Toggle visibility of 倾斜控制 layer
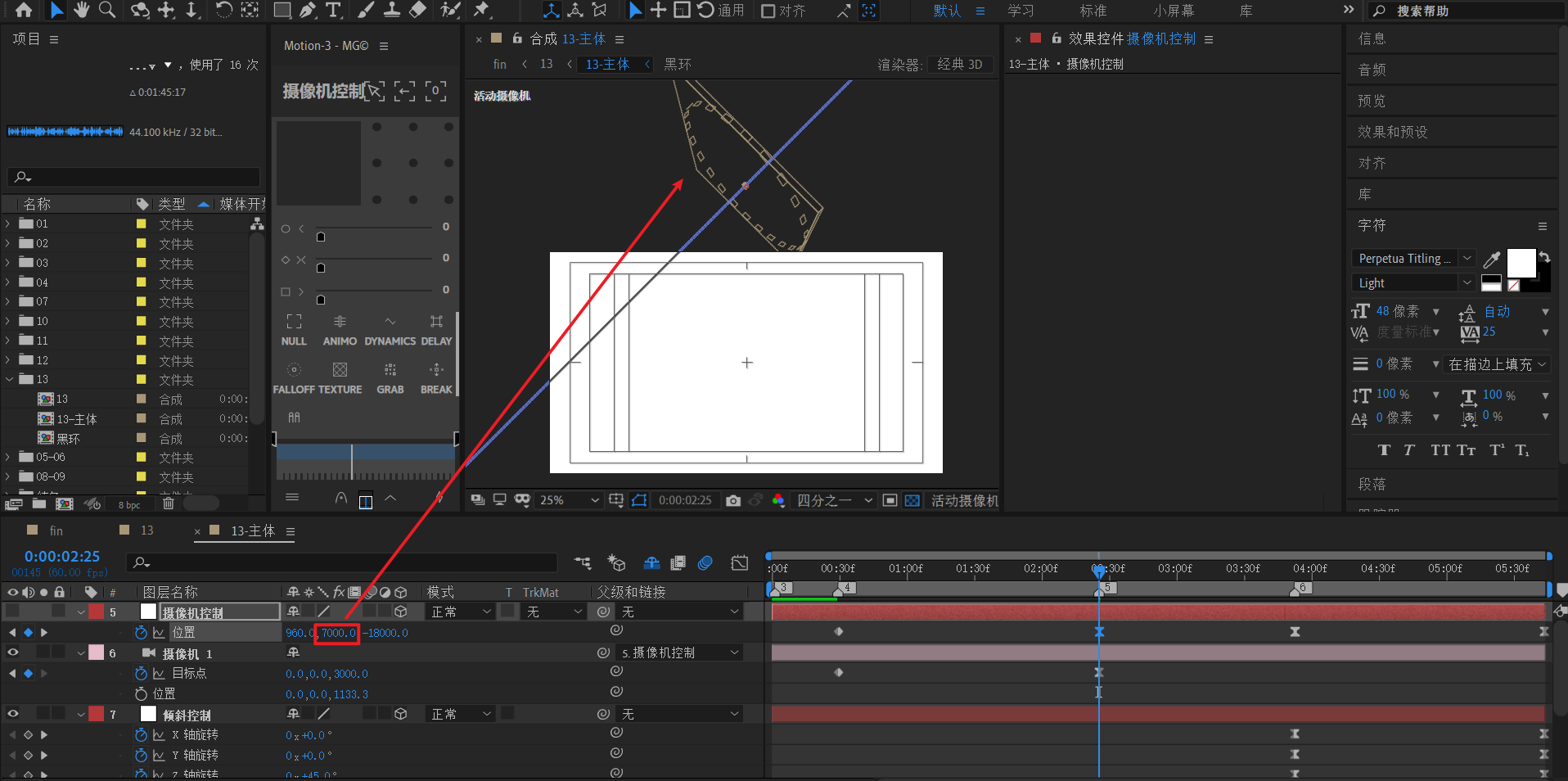 pos(13,714)
